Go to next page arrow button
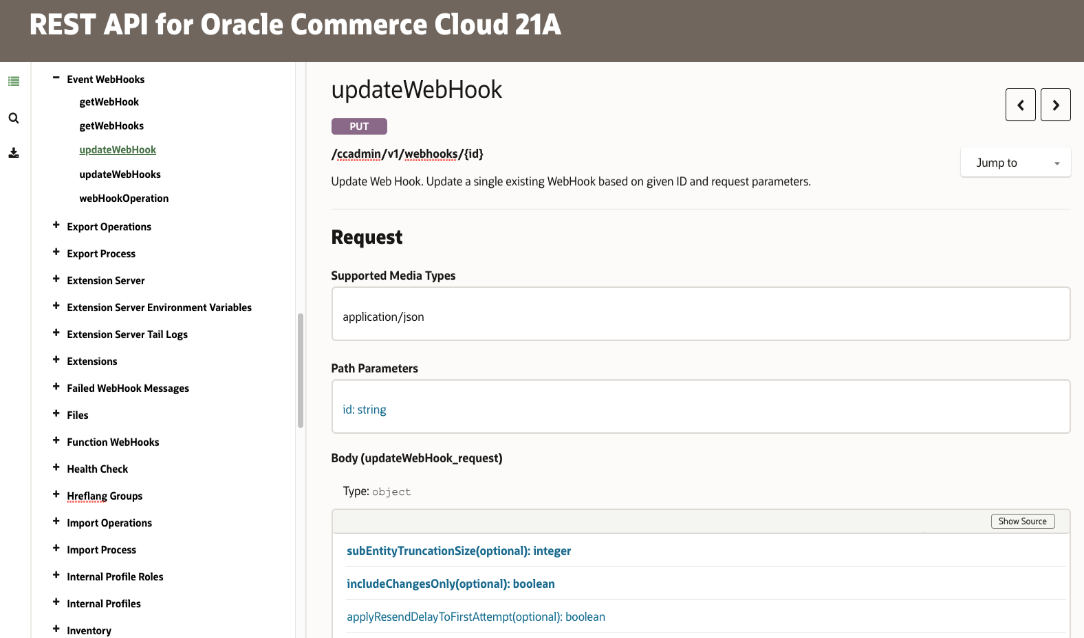Viewport: 1084px width, 638px height. (1055, 105)
